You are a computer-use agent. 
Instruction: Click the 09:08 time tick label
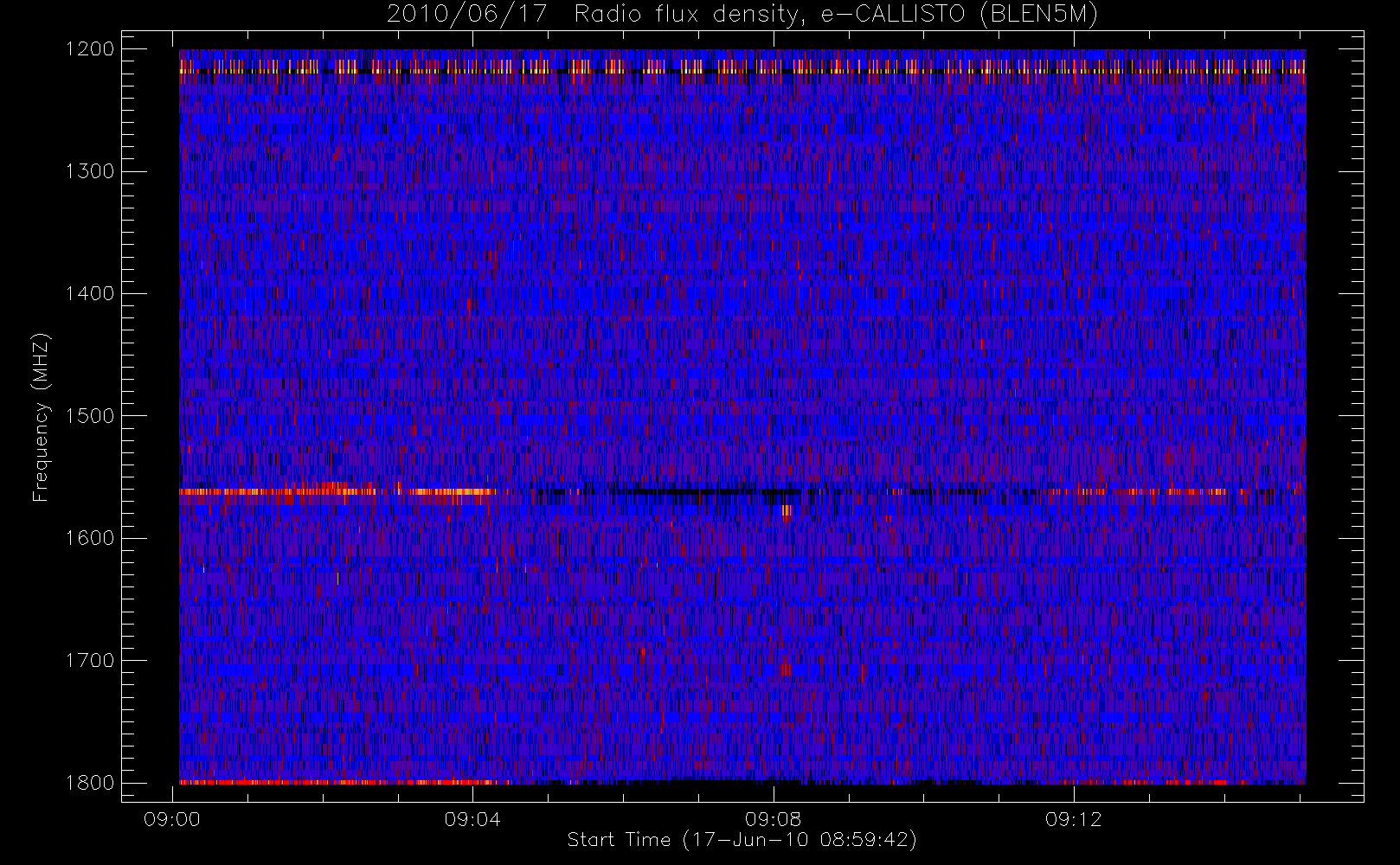click(773, 818)
